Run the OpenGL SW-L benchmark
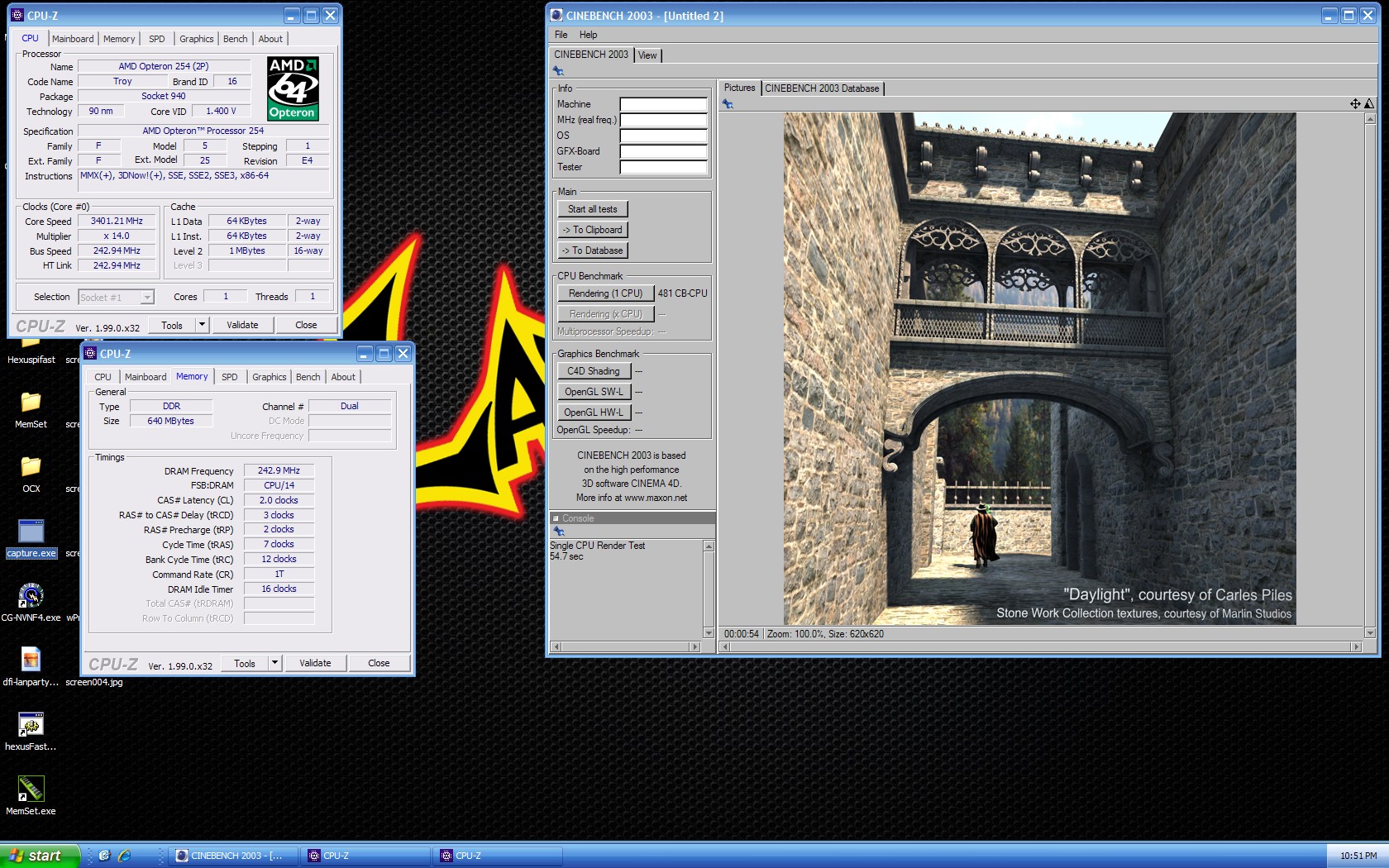 594,392
